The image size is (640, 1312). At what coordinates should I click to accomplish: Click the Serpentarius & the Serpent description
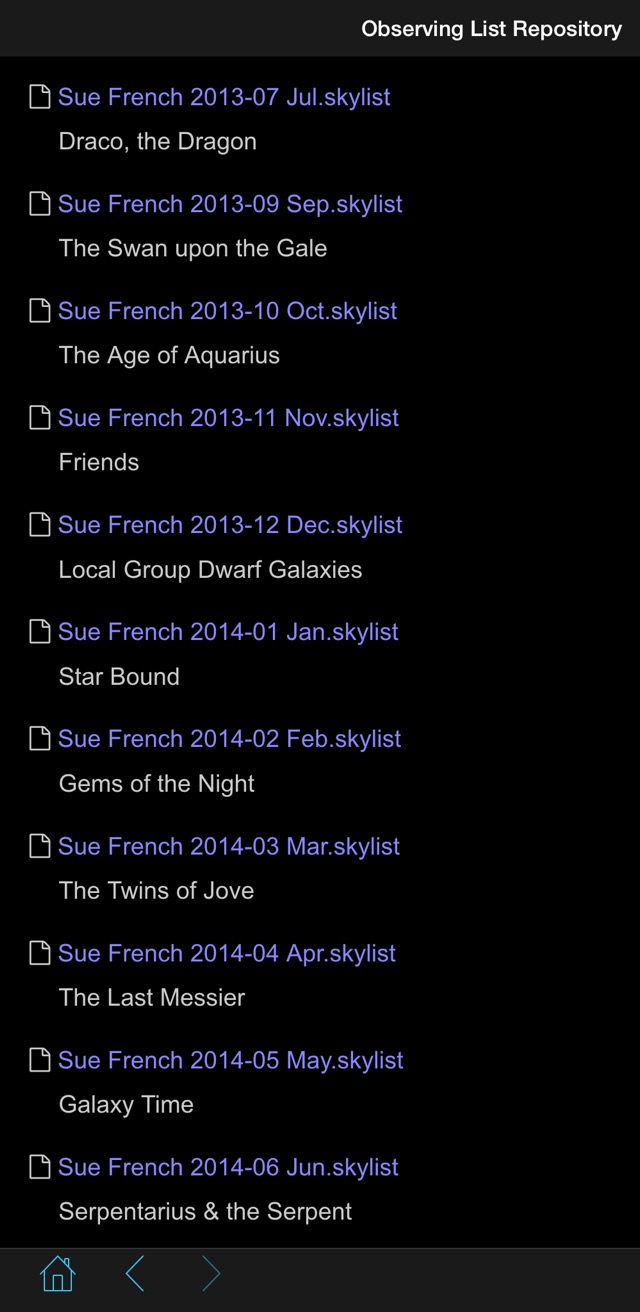pyautogui.click(x=205, y=1212)
